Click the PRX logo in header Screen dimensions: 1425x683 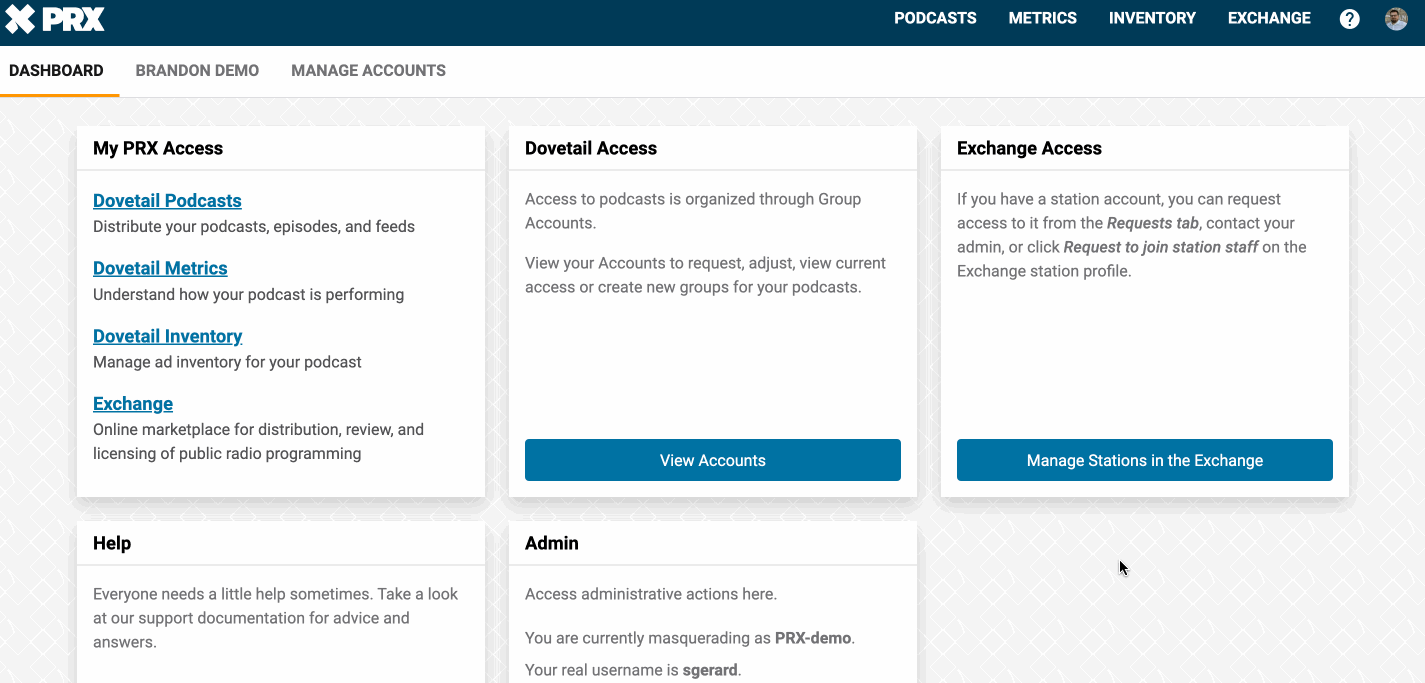coord(55,18)
